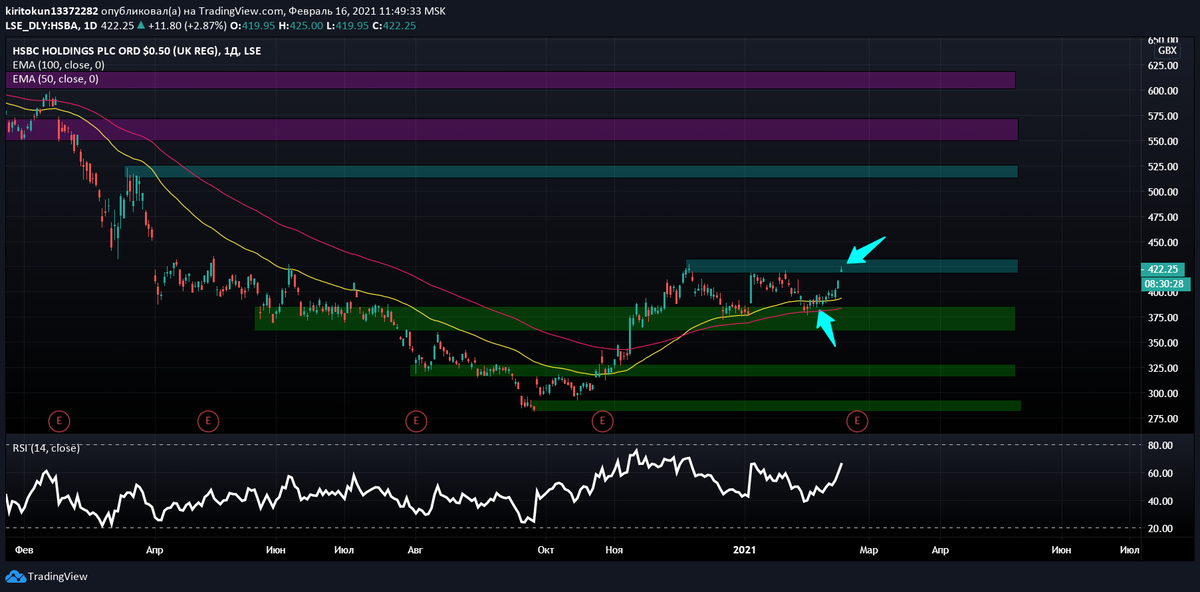Click the earnings E marker between Апр and Июн
Screen dimensions: 1200x592
point(207,421)
